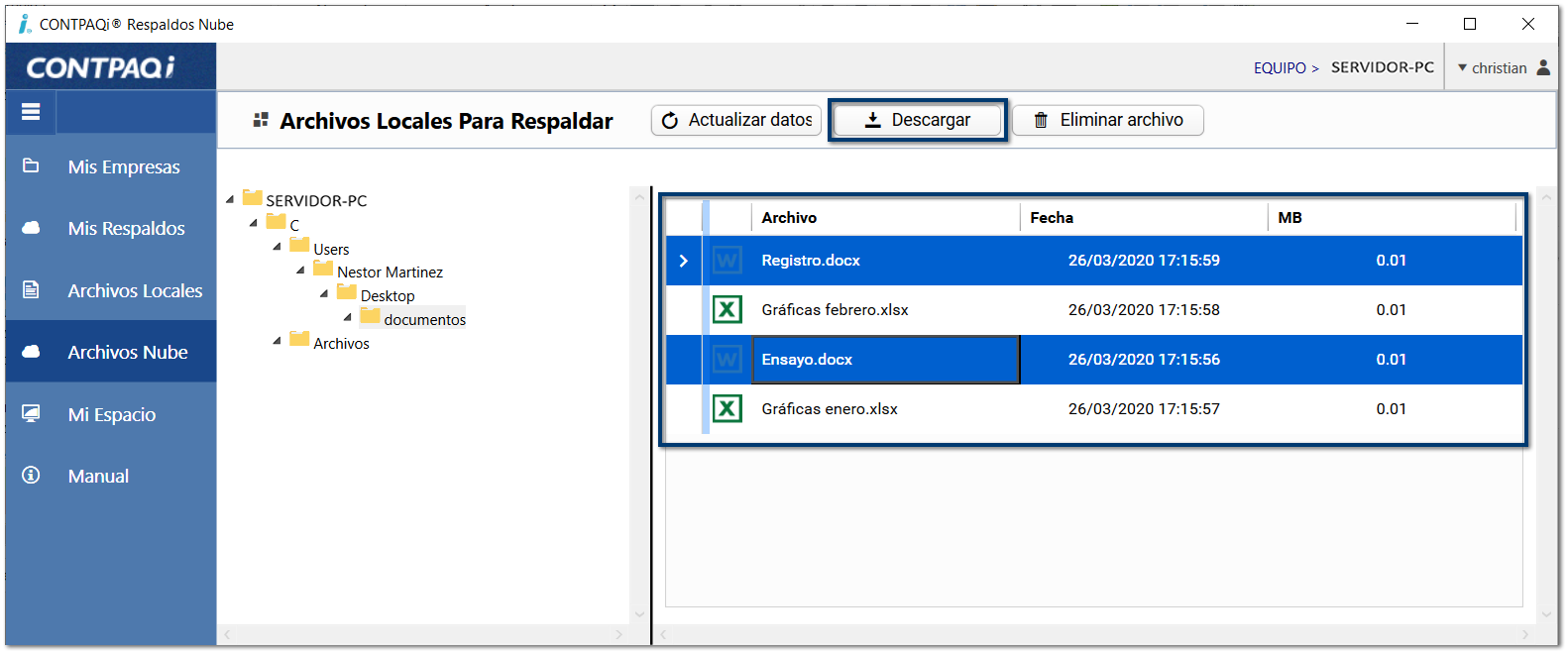Collapse the Desktop folder node
Image resolution: width=1568 pixels, height=654 pixels.
tap(324, 294)
